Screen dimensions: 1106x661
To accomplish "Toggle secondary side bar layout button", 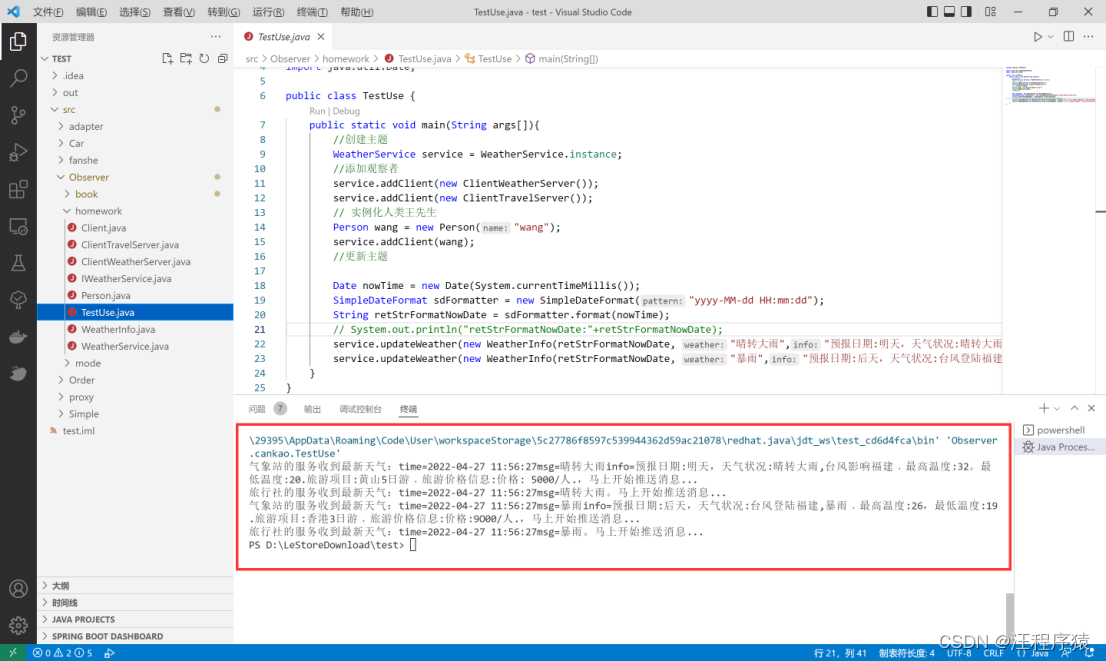I will point(966,12).
